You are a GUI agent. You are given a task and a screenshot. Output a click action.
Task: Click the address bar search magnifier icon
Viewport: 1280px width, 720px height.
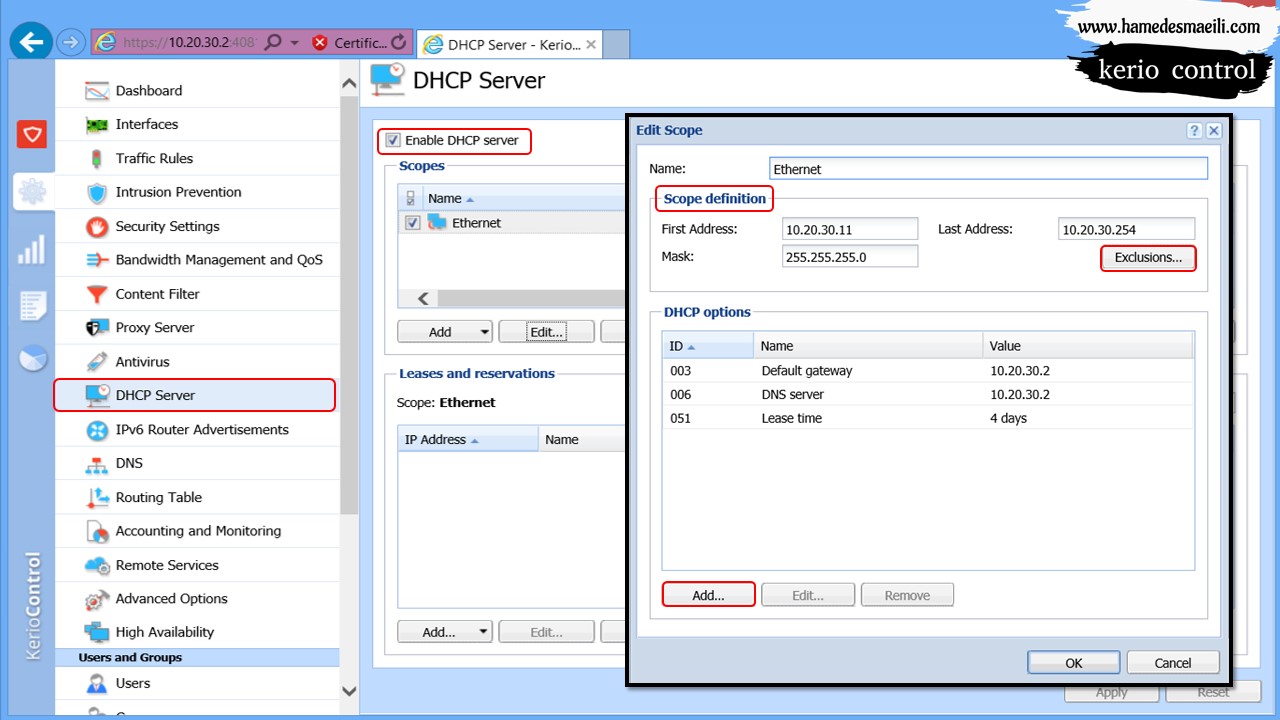coord(273,42)
